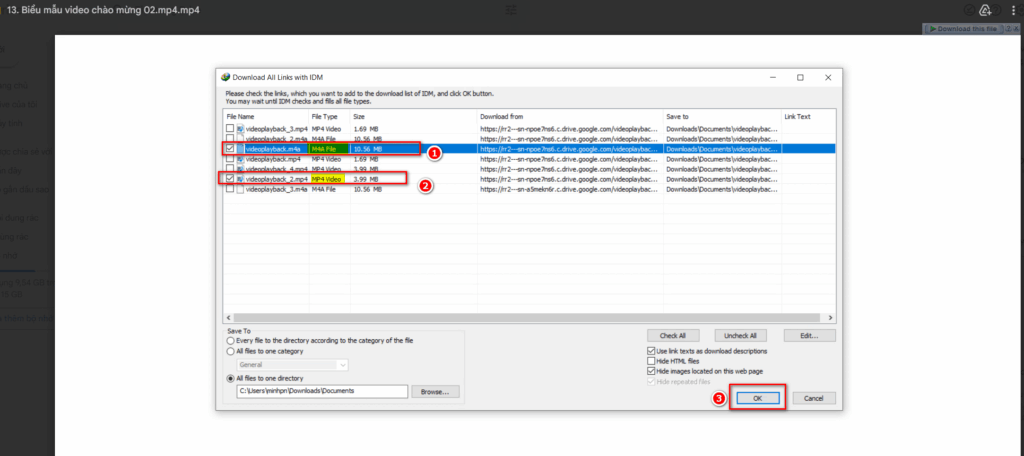Select the videoplayback.m4a file name
The width and height of the screenshot is (1024, 456).
coord(273,149)
